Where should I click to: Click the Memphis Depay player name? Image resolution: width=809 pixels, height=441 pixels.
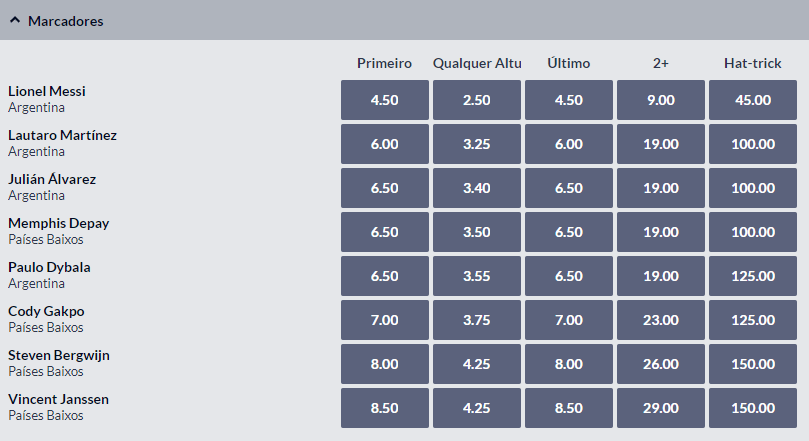coord(58,223)
